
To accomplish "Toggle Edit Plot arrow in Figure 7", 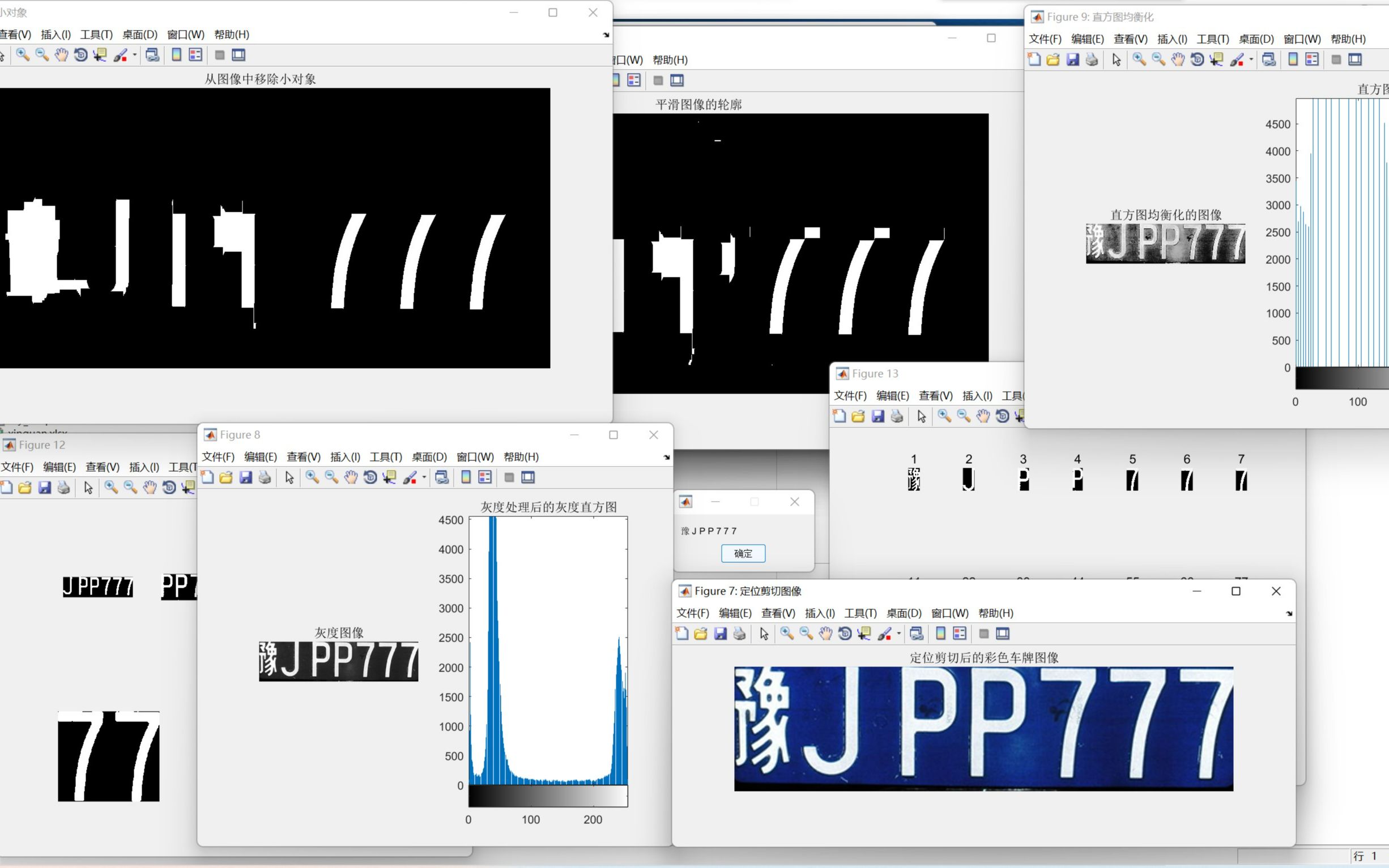I will click(x=764, y=633).
